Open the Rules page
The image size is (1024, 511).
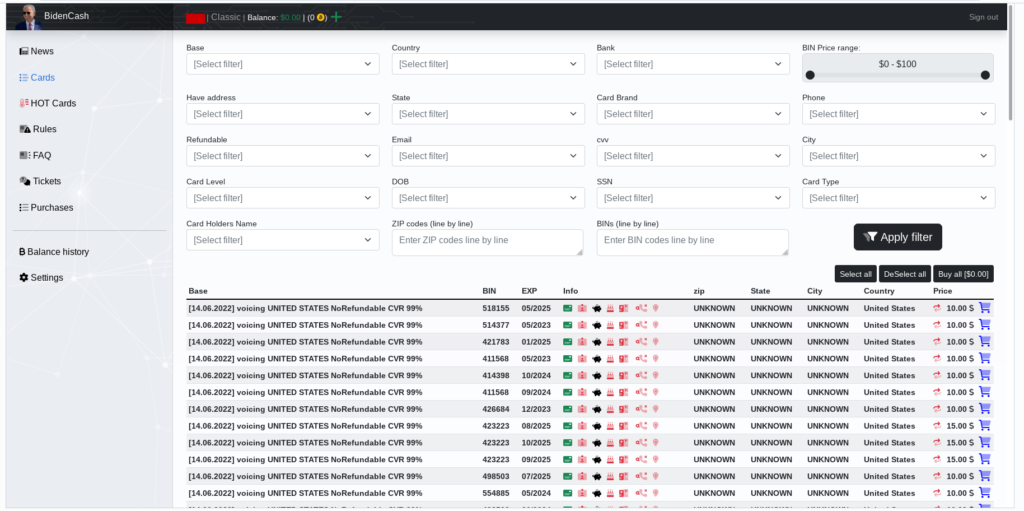tap(38, 129)
